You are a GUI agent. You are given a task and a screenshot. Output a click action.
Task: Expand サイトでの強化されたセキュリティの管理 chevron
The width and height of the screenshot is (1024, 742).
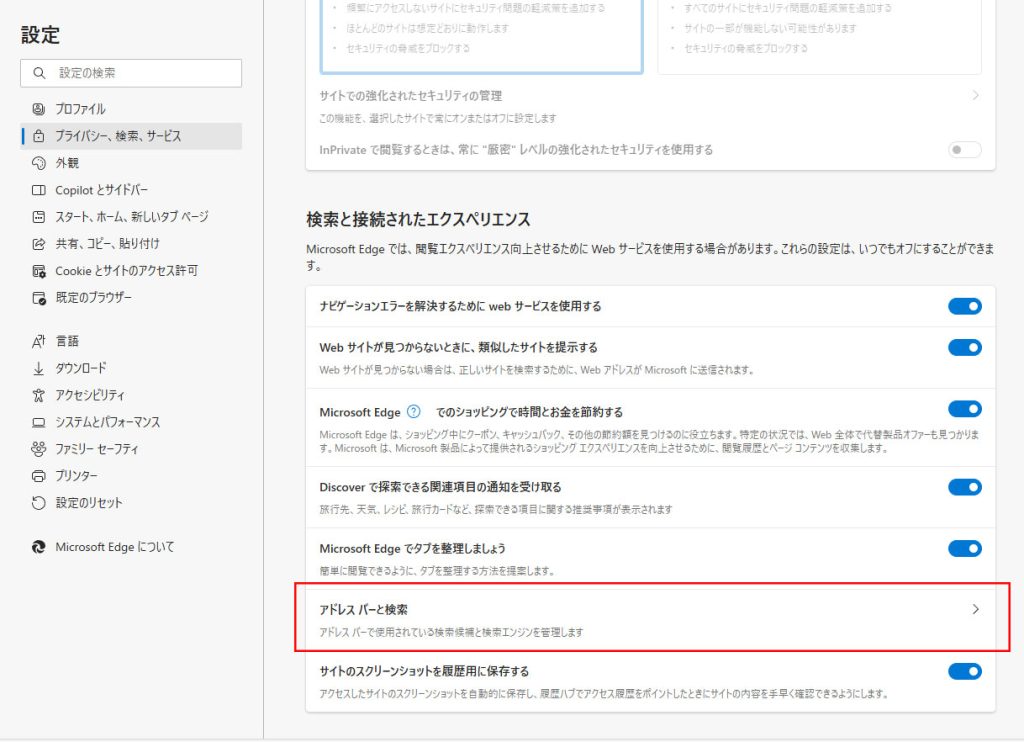pyautogui.click(x=975, y=95)
